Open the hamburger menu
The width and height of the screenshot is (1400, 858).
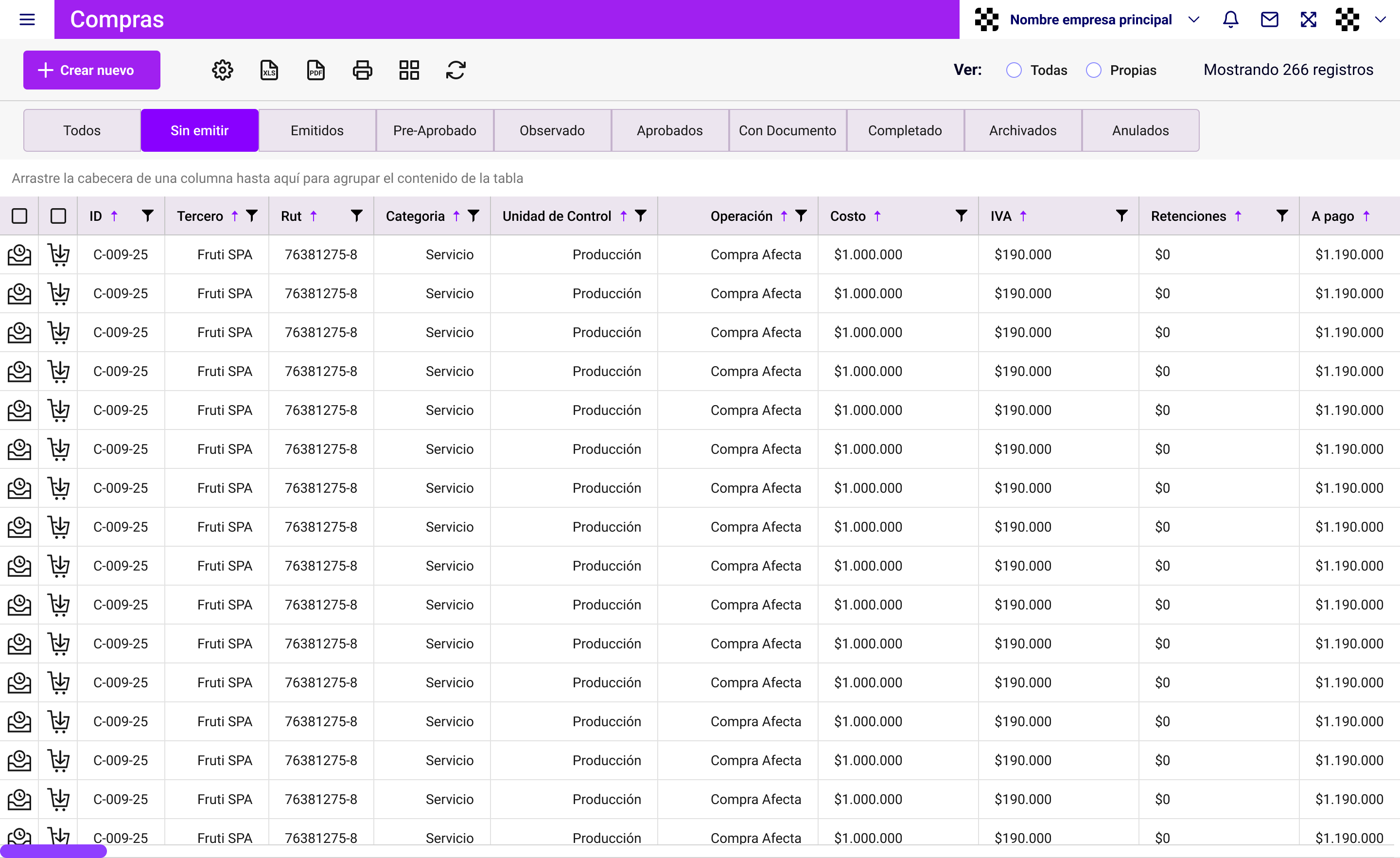point(27,20)
